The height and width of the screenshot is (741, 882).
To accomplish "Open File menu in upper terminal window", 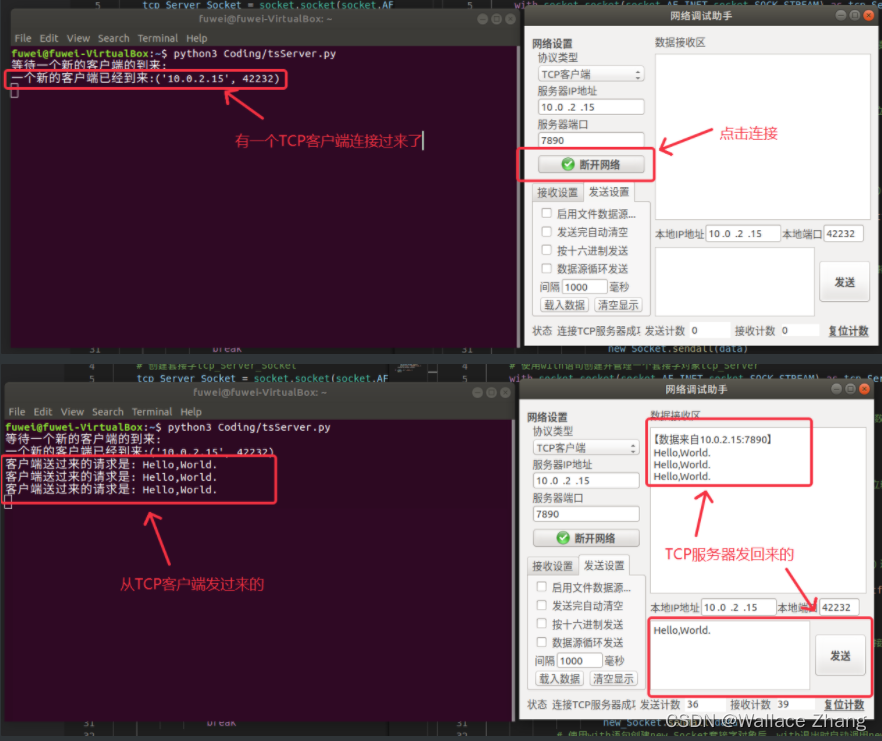I will 23,38.
